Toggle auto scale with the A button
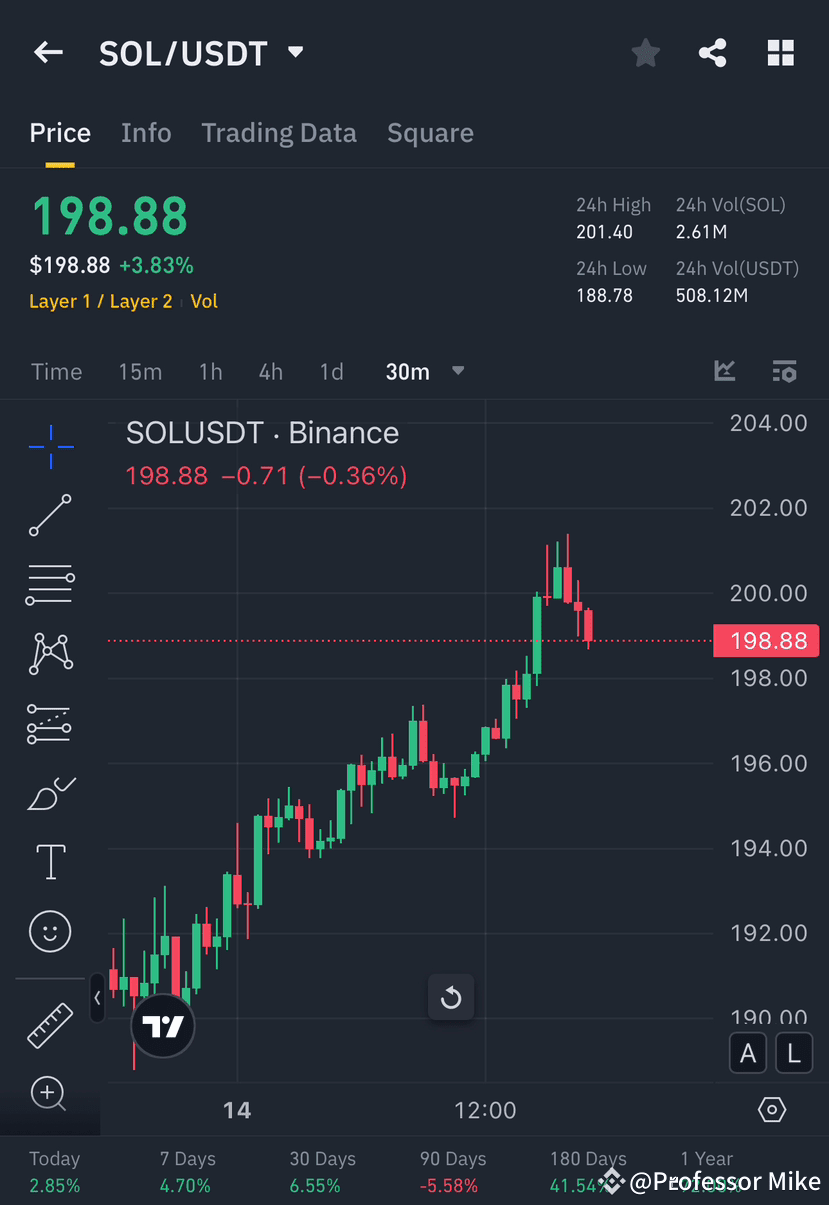Screen dimensions: 829x1205 click(747, 1053)
